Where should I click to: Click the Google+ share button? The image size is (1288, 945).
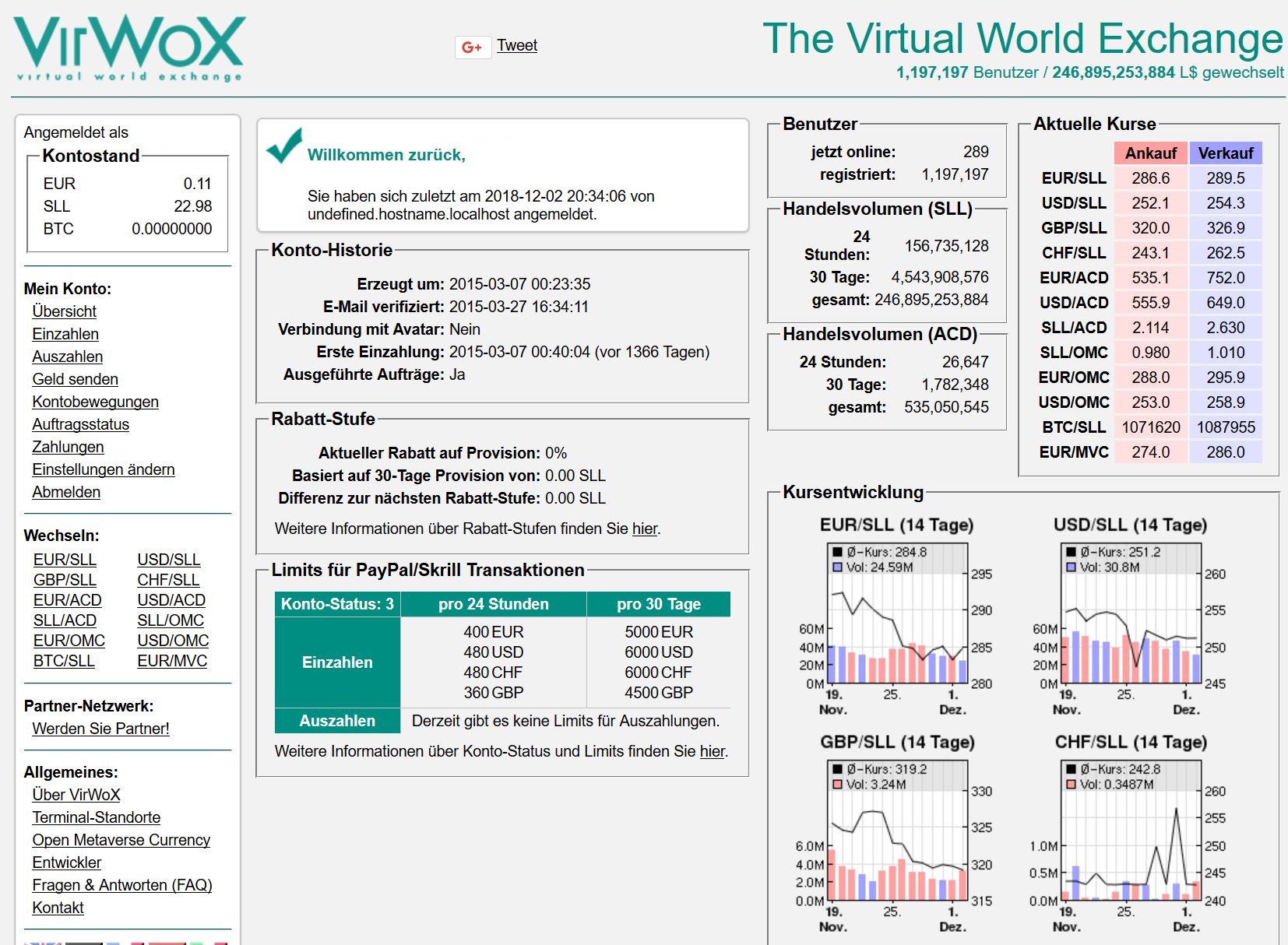pyautogui.click(x=473, y=47)
